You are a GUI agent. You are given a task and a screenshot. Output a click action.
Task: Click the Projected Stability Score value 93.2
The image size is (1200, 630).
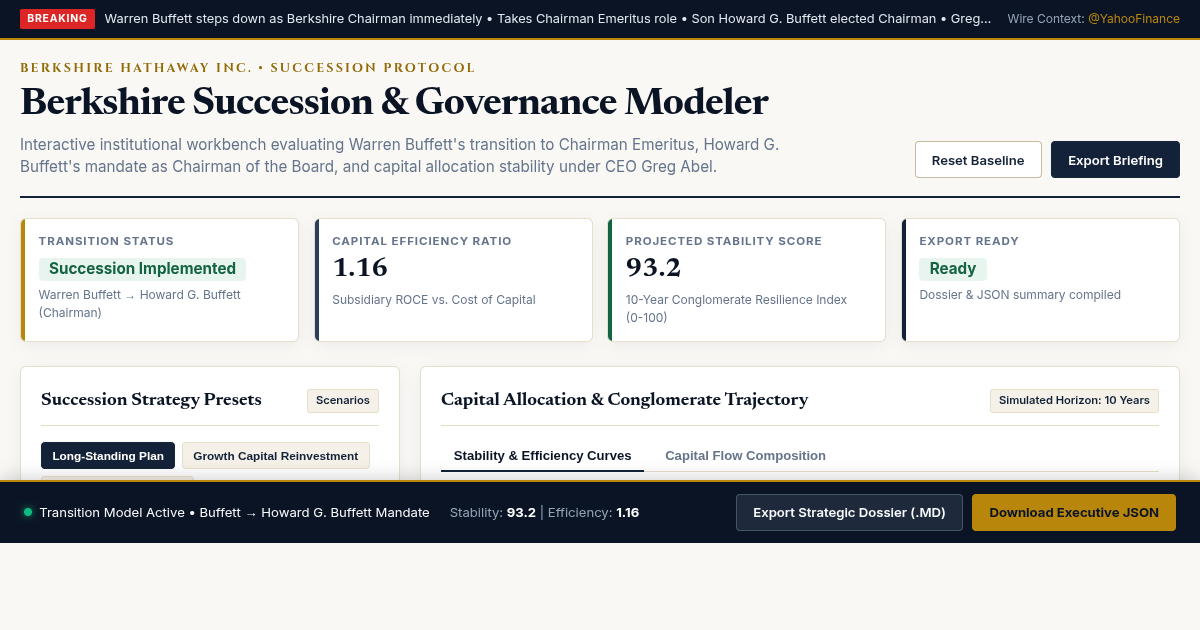point(653,268)
